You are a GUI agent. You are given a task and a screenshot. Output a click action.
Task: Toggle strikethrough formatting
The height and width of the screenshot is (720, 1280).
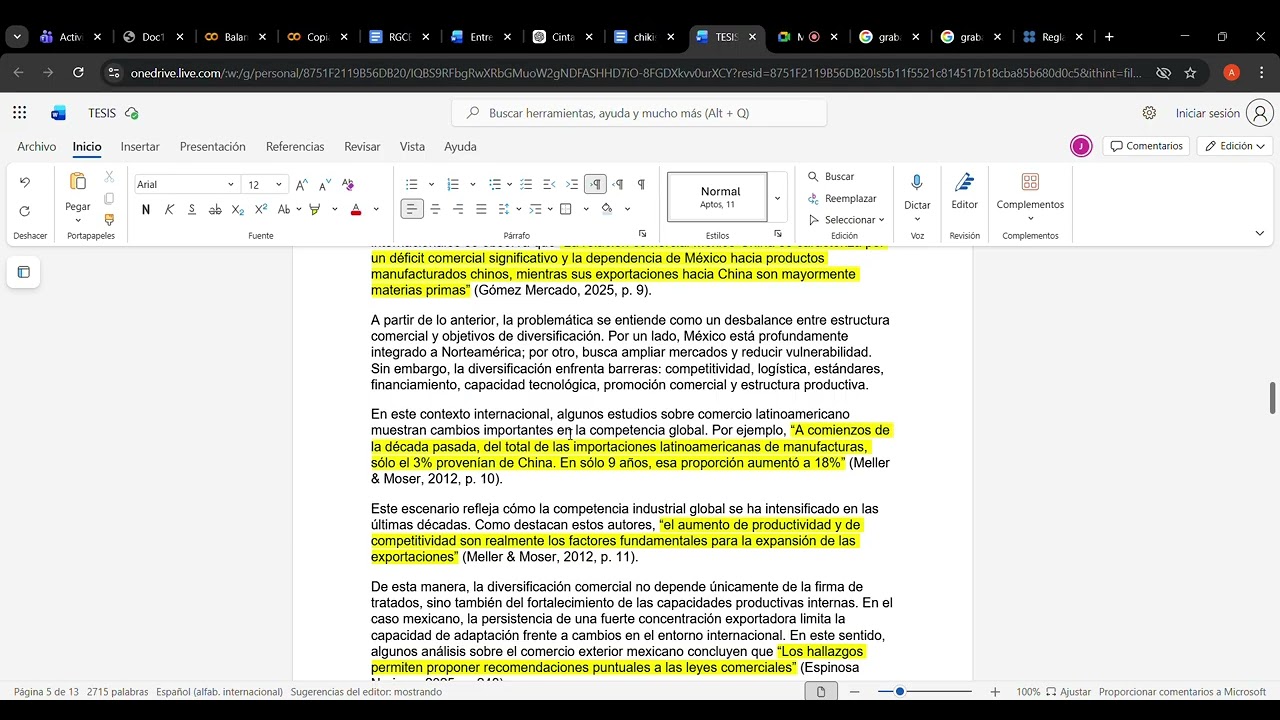coord(215,209)
